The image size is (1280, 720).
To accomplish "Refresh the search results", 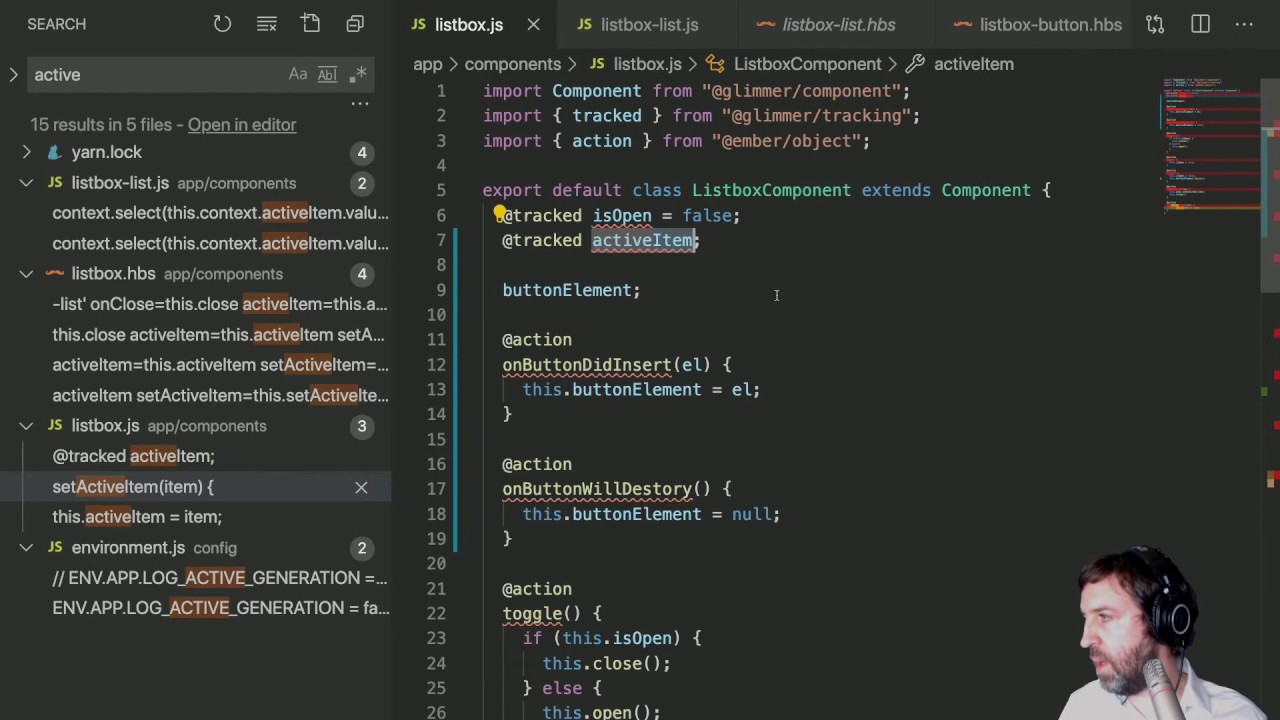I will 222,24.
